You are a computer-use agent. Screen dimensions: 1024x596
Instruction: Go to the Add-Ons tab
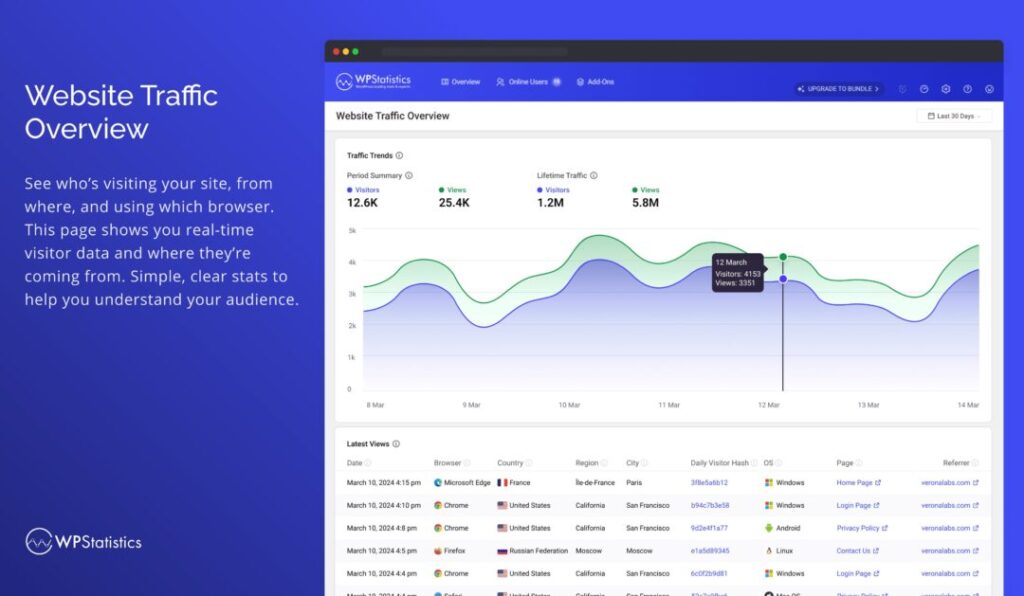click(x=595, y=82)
